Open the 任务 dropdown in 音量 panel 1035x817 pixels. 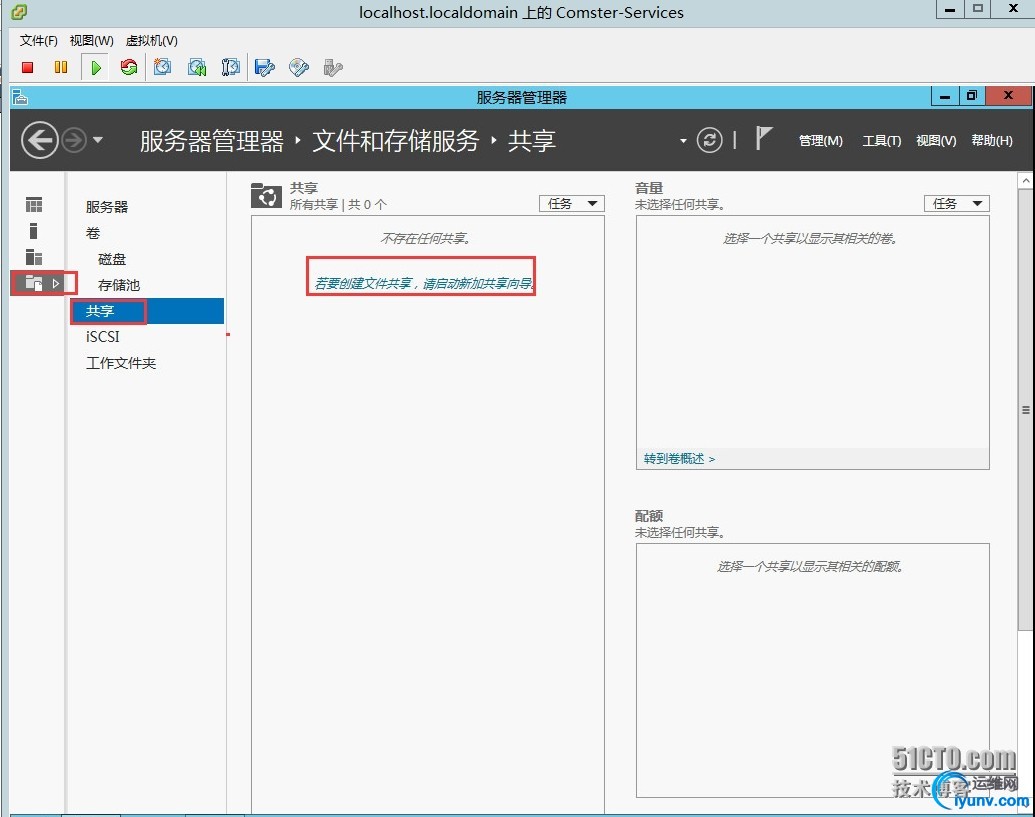tap(956, 203)
